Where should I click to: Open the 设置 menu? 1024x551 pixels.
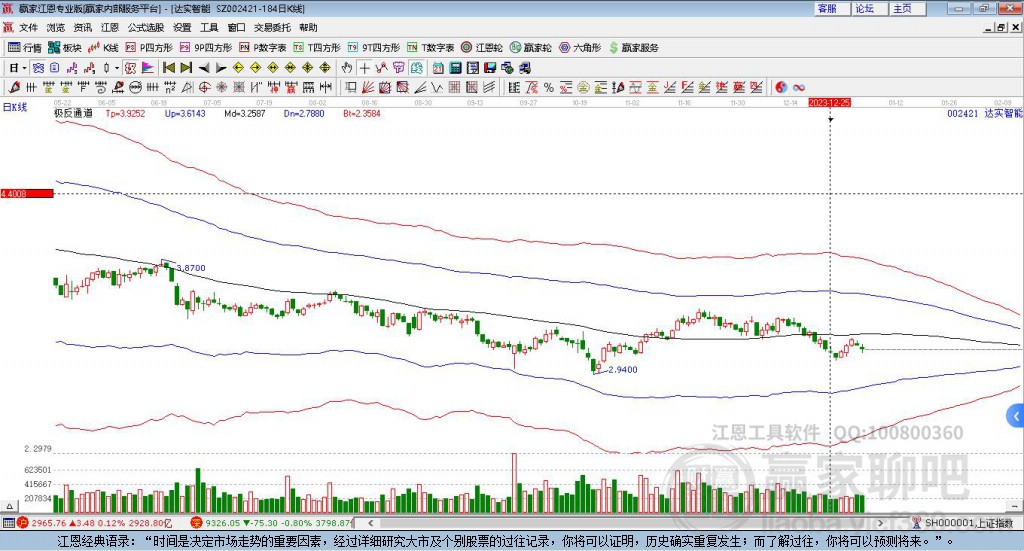182,27
